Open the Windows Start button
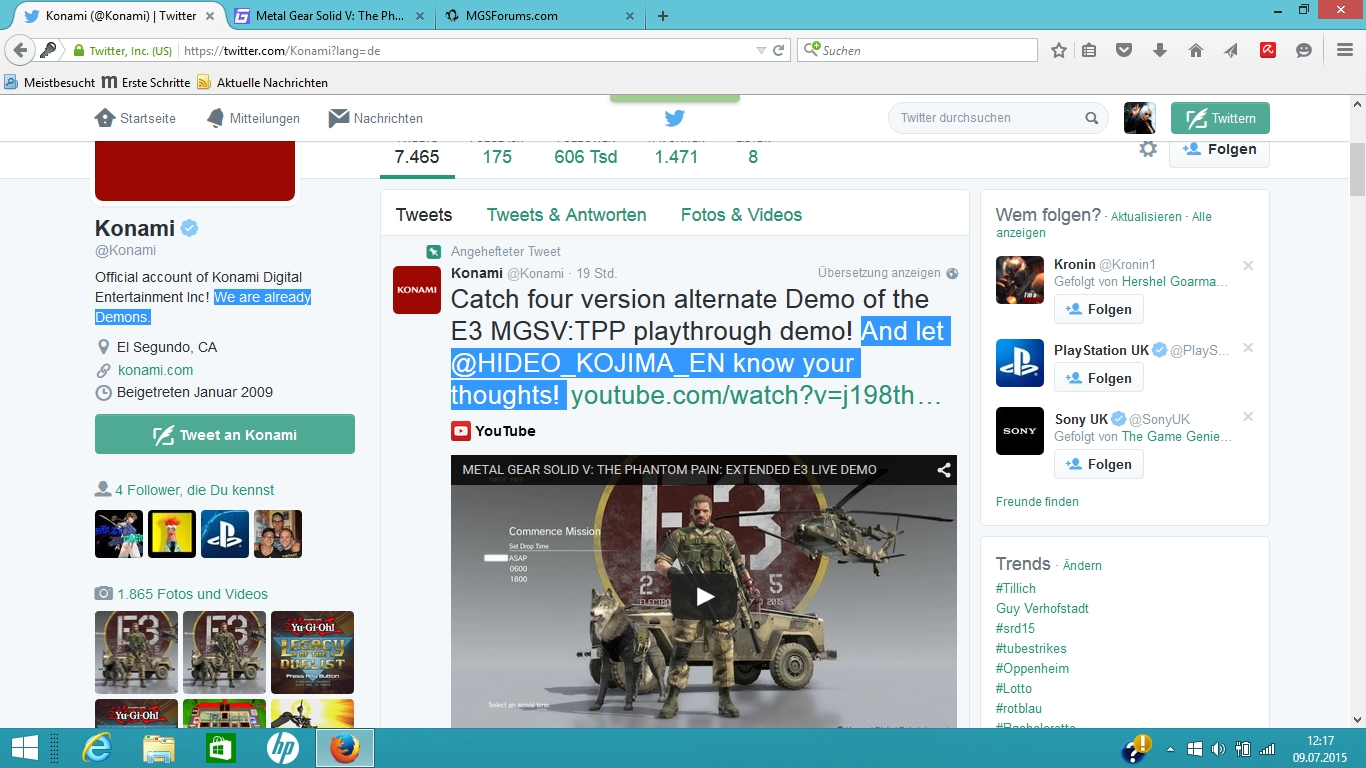Viewport: 1366px width, 768px height. [x=24, y=748]
